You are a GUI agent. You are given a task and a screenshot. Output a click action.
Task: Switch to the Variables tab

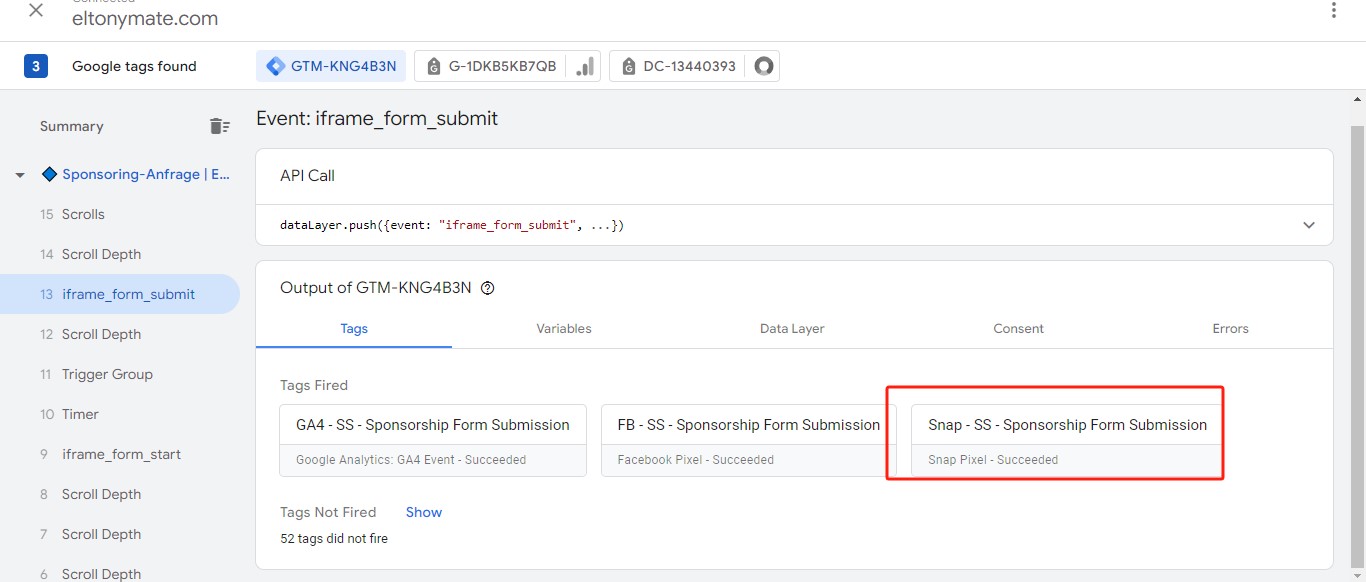pos(564,328)
